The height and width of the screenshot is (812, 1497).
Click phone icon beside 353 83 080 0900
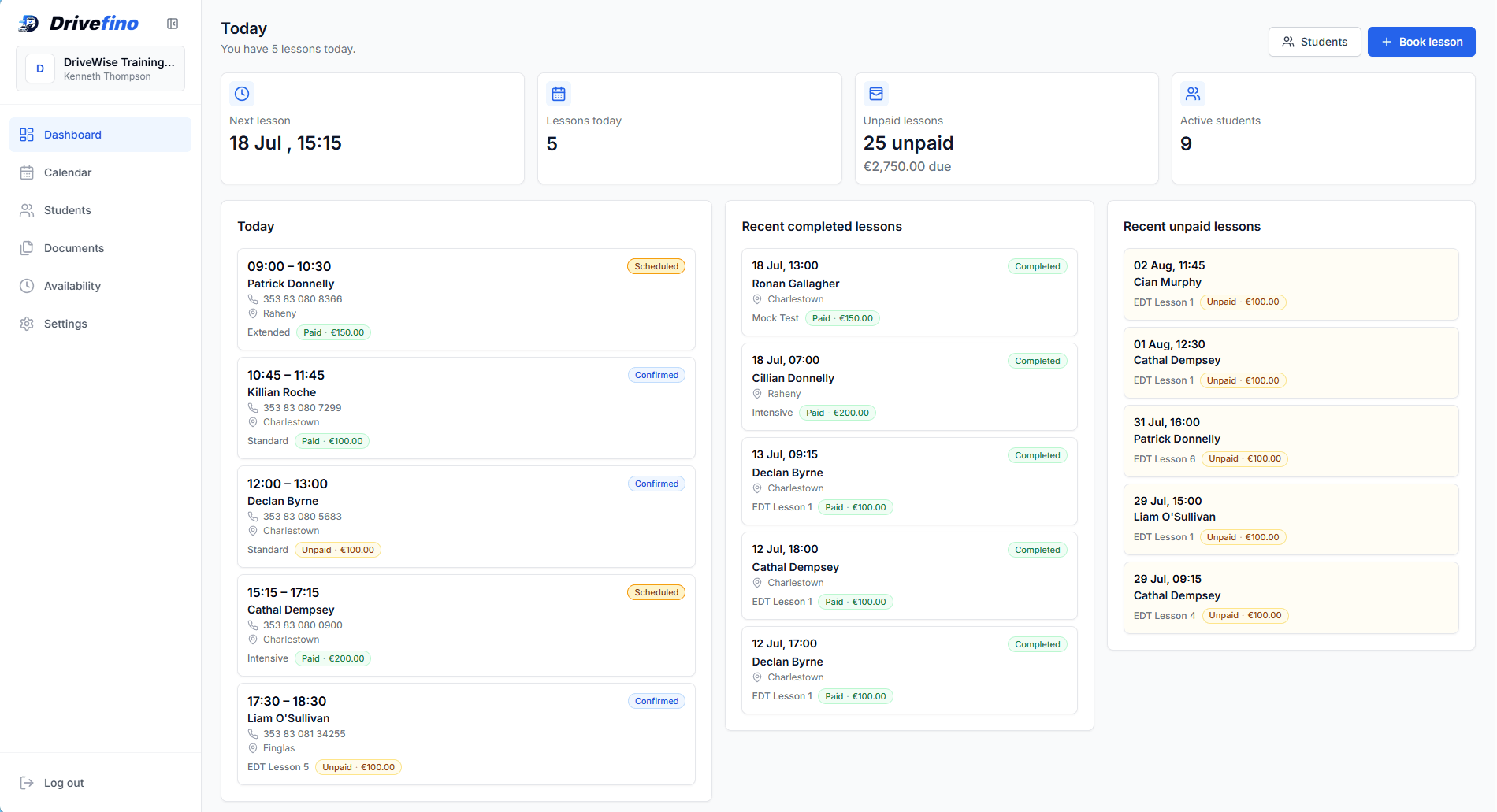[x=253, y=625]
